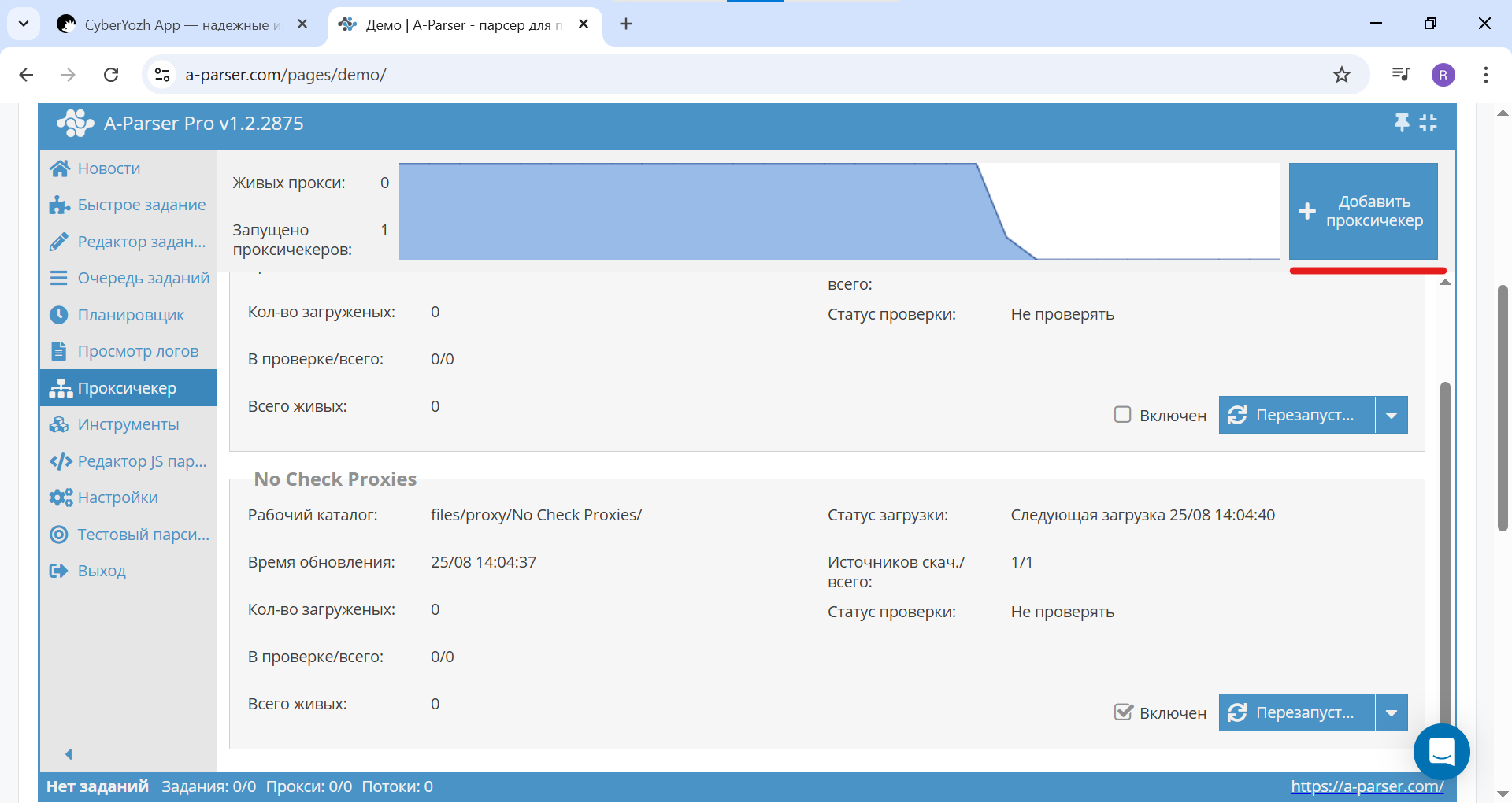Go to Настройки in the sidebar
This screenshot has width=1512, height=803.
coord(117,498)
